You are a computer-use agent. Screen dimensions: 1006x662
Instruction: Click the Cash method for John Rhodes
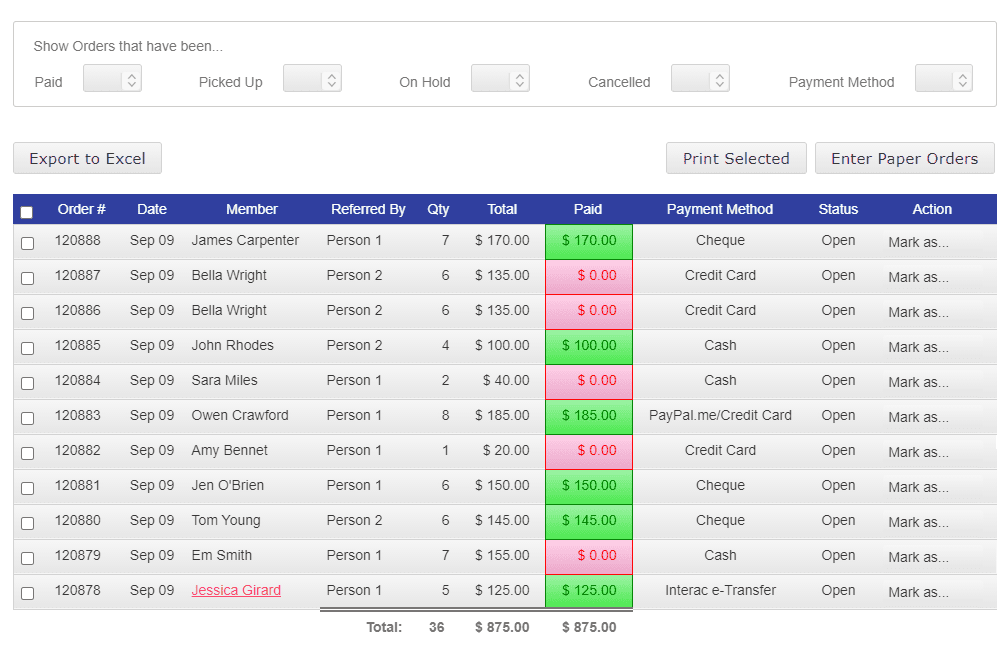720,345
